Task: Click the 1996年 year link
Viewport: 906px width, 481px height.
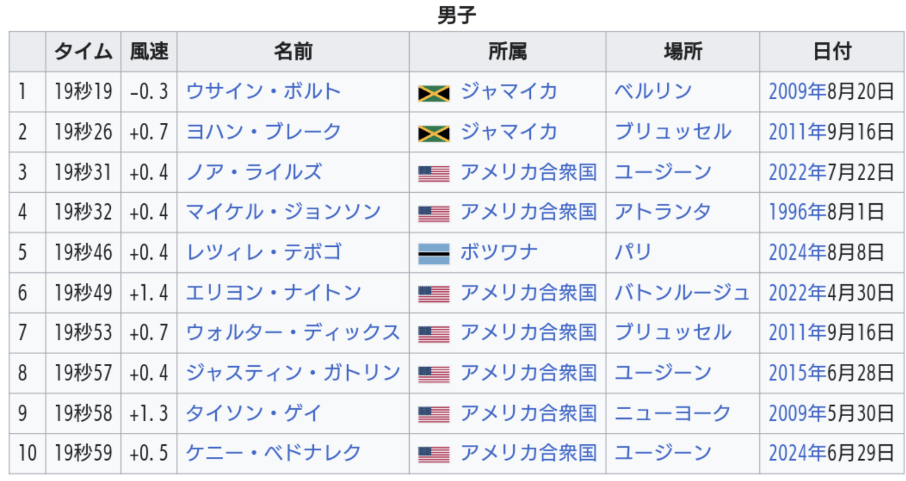Action: coord(792,212)
